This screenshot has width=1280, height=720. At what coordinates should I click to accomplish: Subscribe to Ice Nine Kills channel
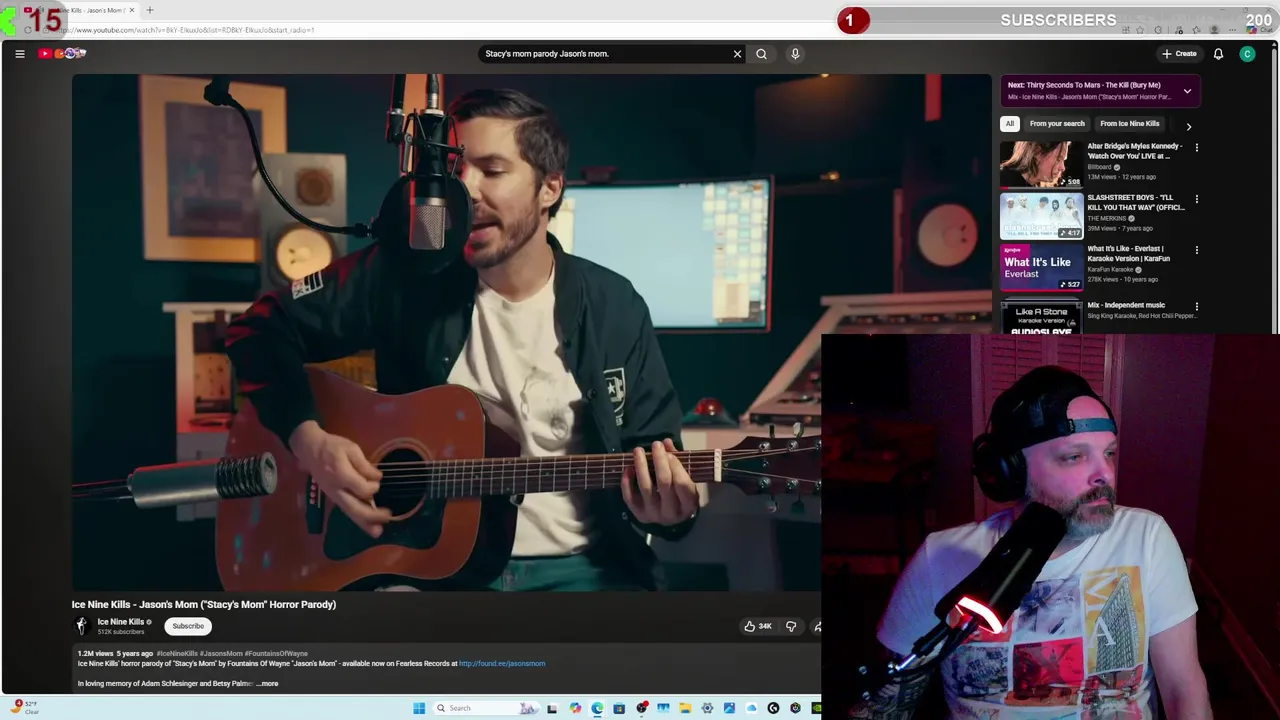click(188, 626)
